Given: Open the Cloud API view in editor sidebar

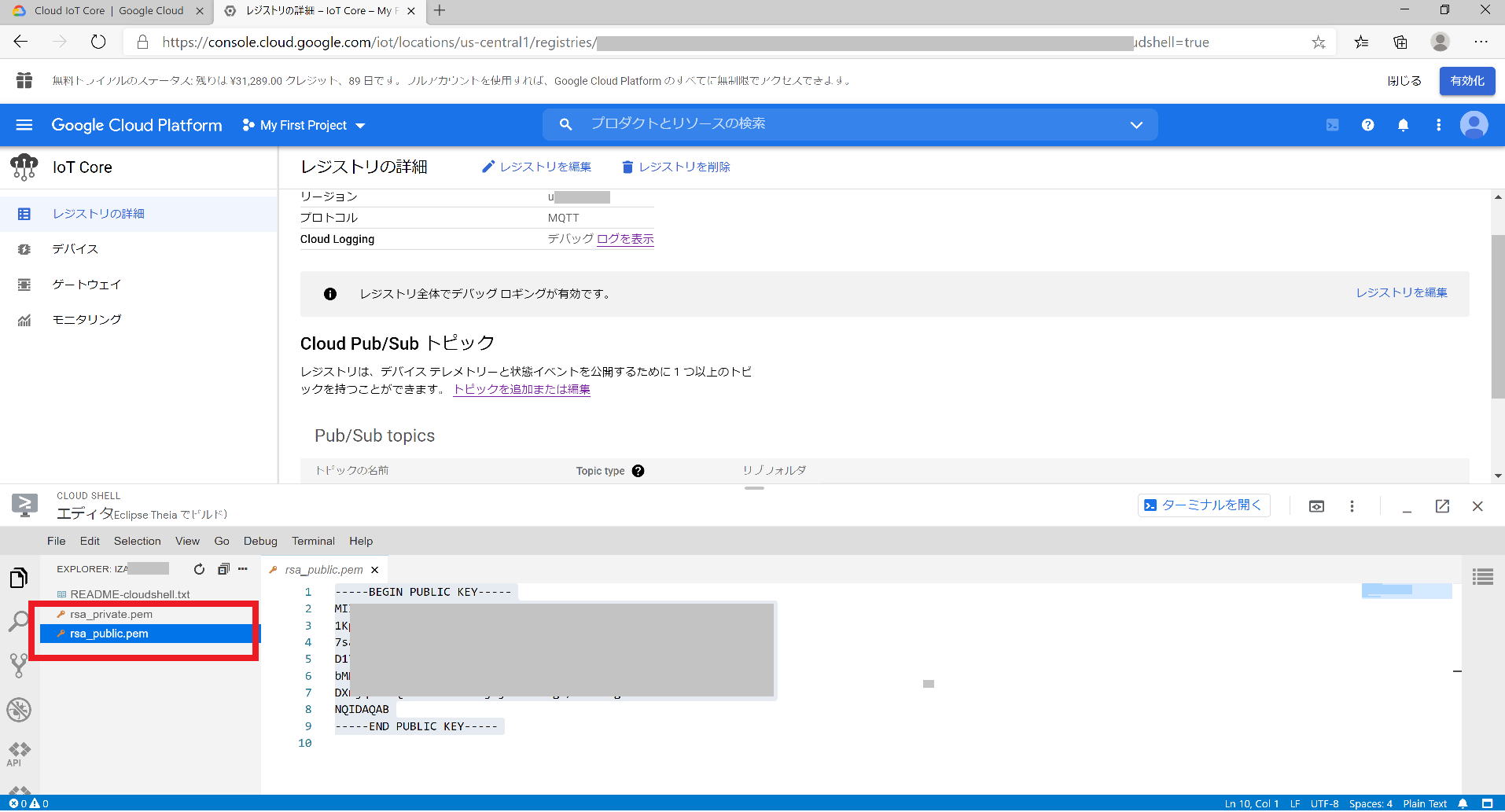Looking at the screenshot, I should (19, 754).
